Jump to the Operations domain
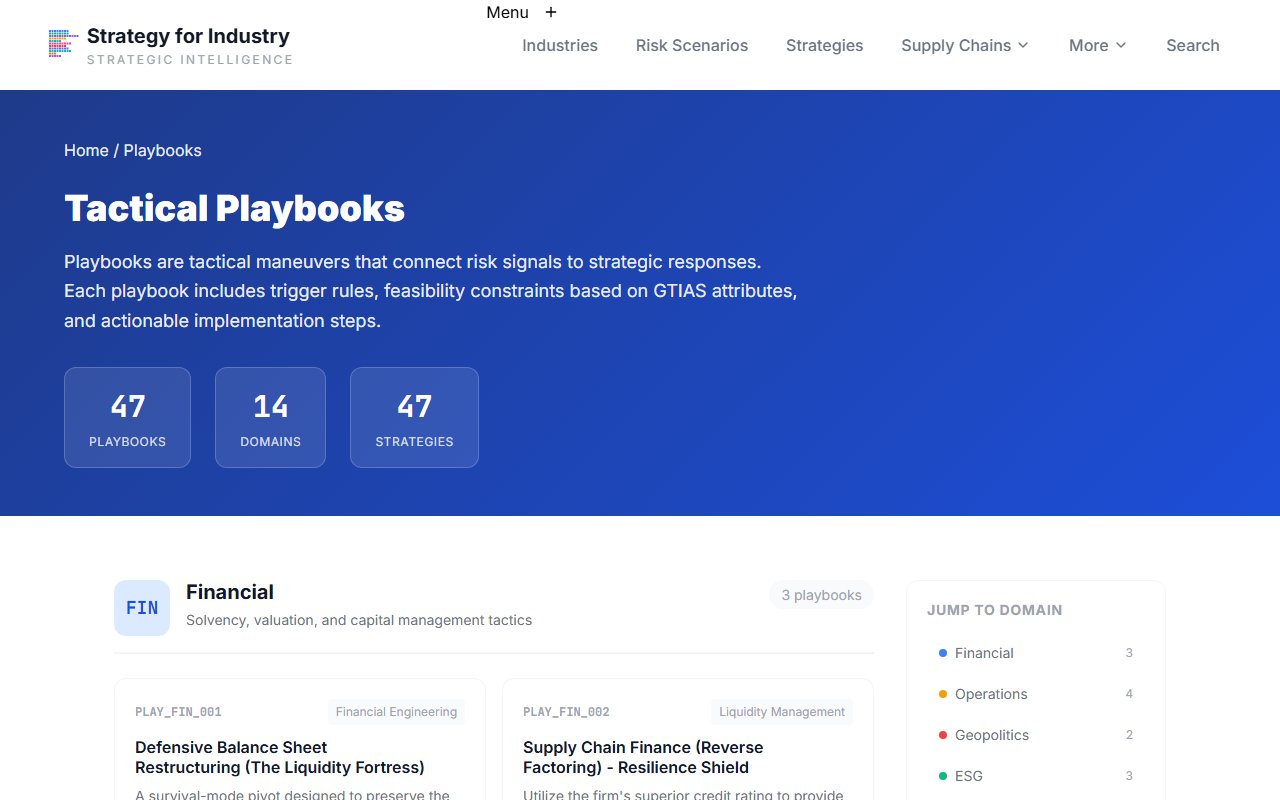This screenshot has width=1280, height=800. [992, 694]
